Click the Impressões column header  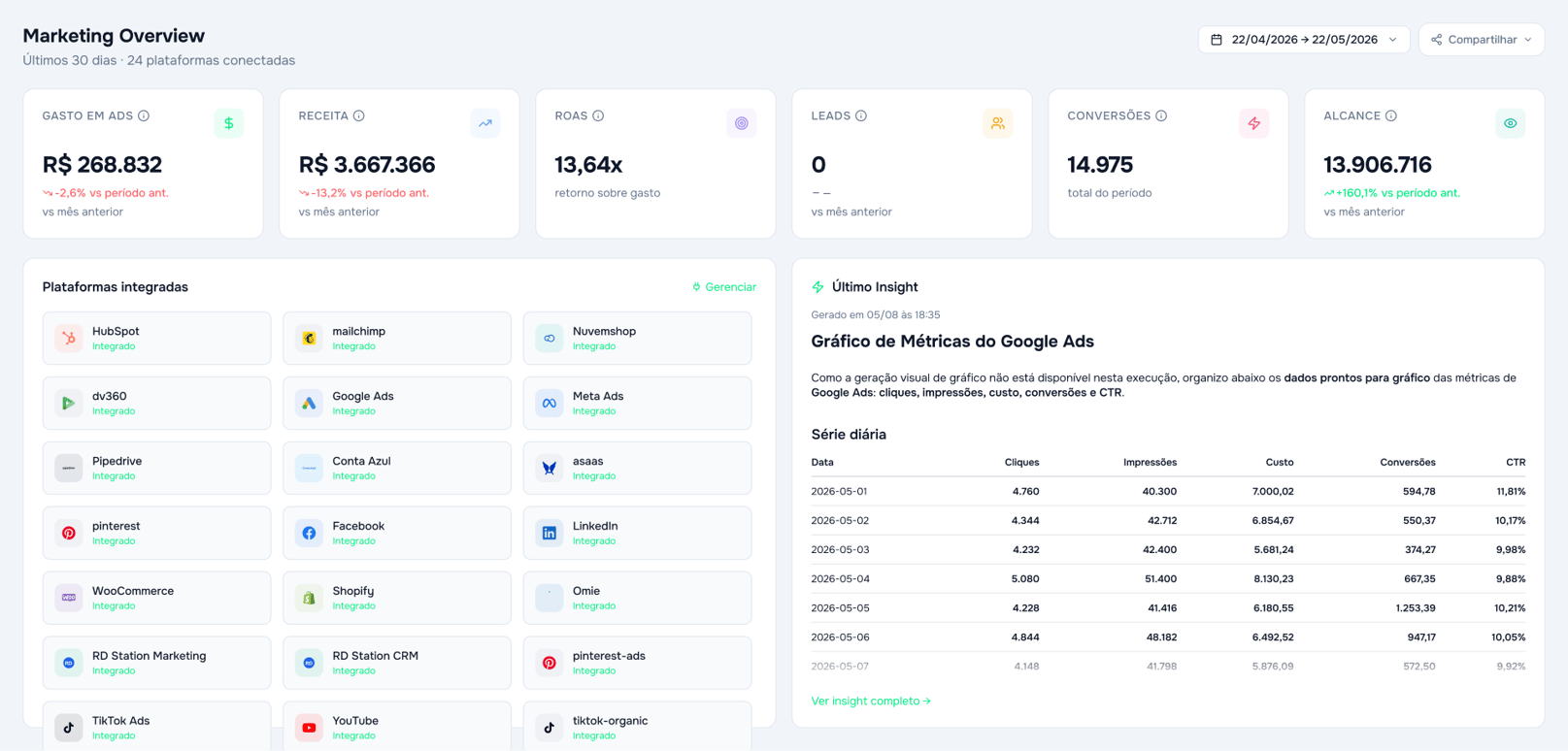tap(1150, 463)
